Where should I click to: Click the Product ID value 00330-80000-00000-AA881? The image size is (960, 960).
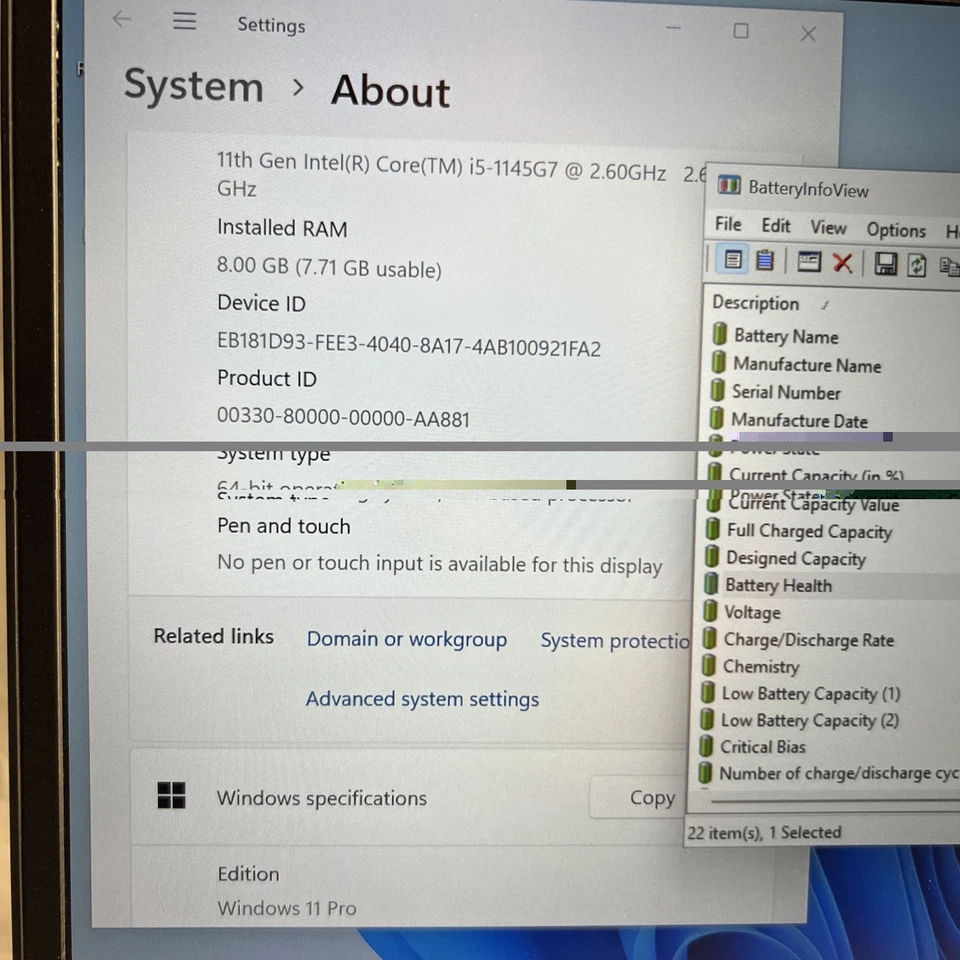click(343, 418)
